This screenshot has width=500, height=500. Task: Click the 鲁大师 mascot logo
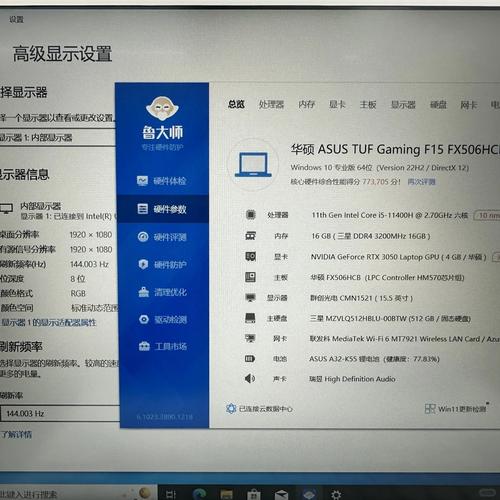pyautogui.click(x=162, y=109)
